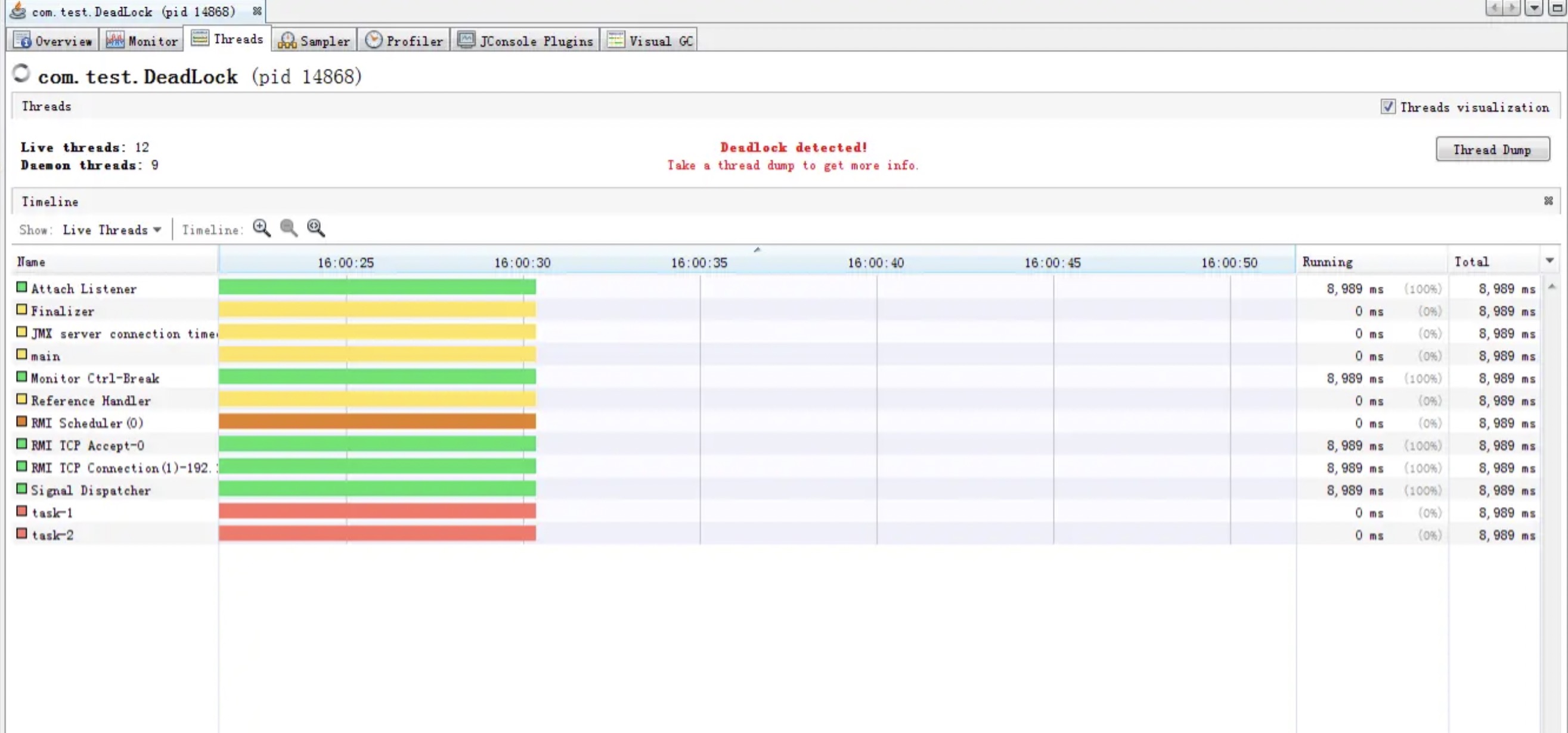Click the green square of Signal Dispatcher
The height and width of the screenshot is (733, 1568).
pos(22,489)
